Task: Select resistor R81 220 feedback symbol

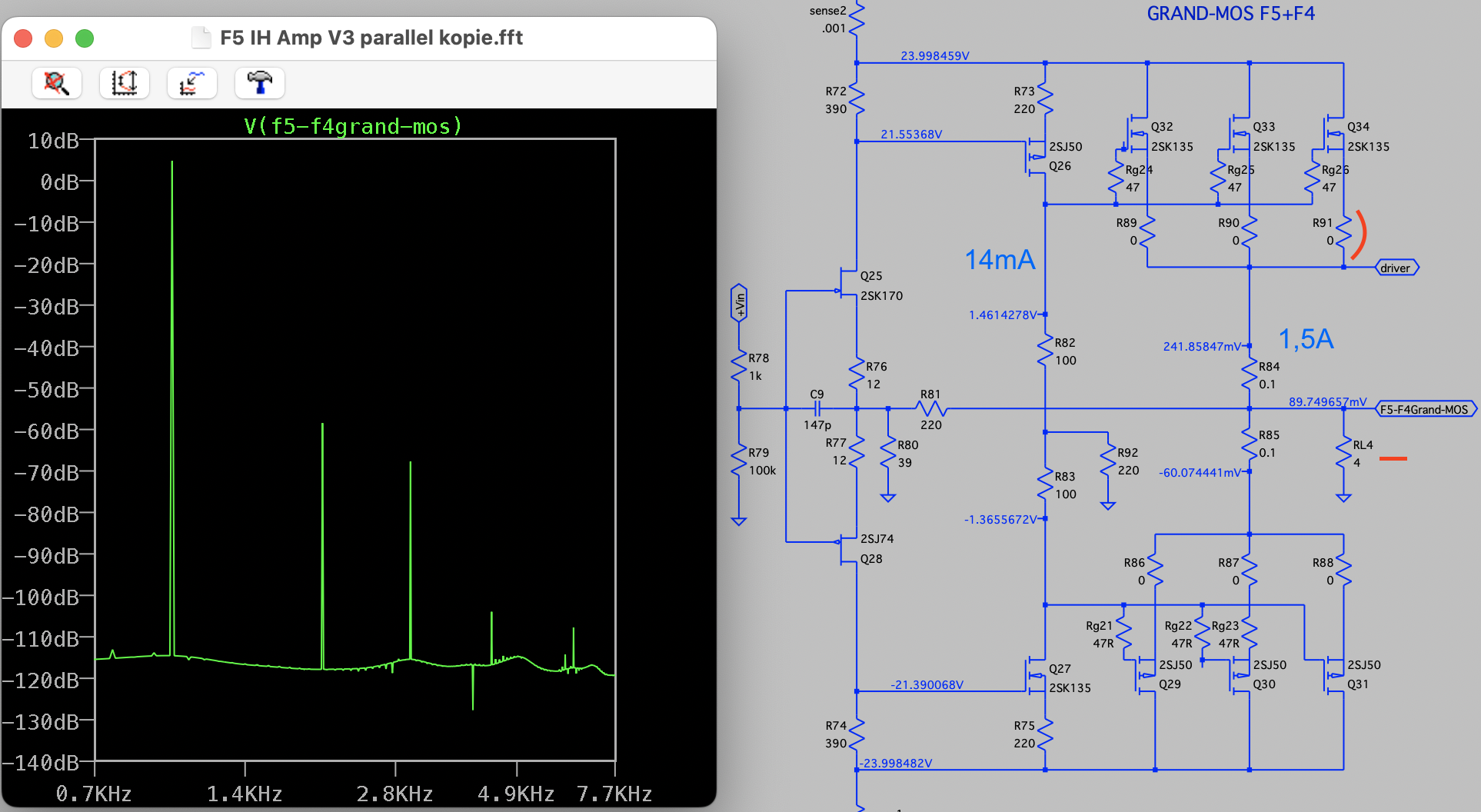Action: [x=930, y=408]
